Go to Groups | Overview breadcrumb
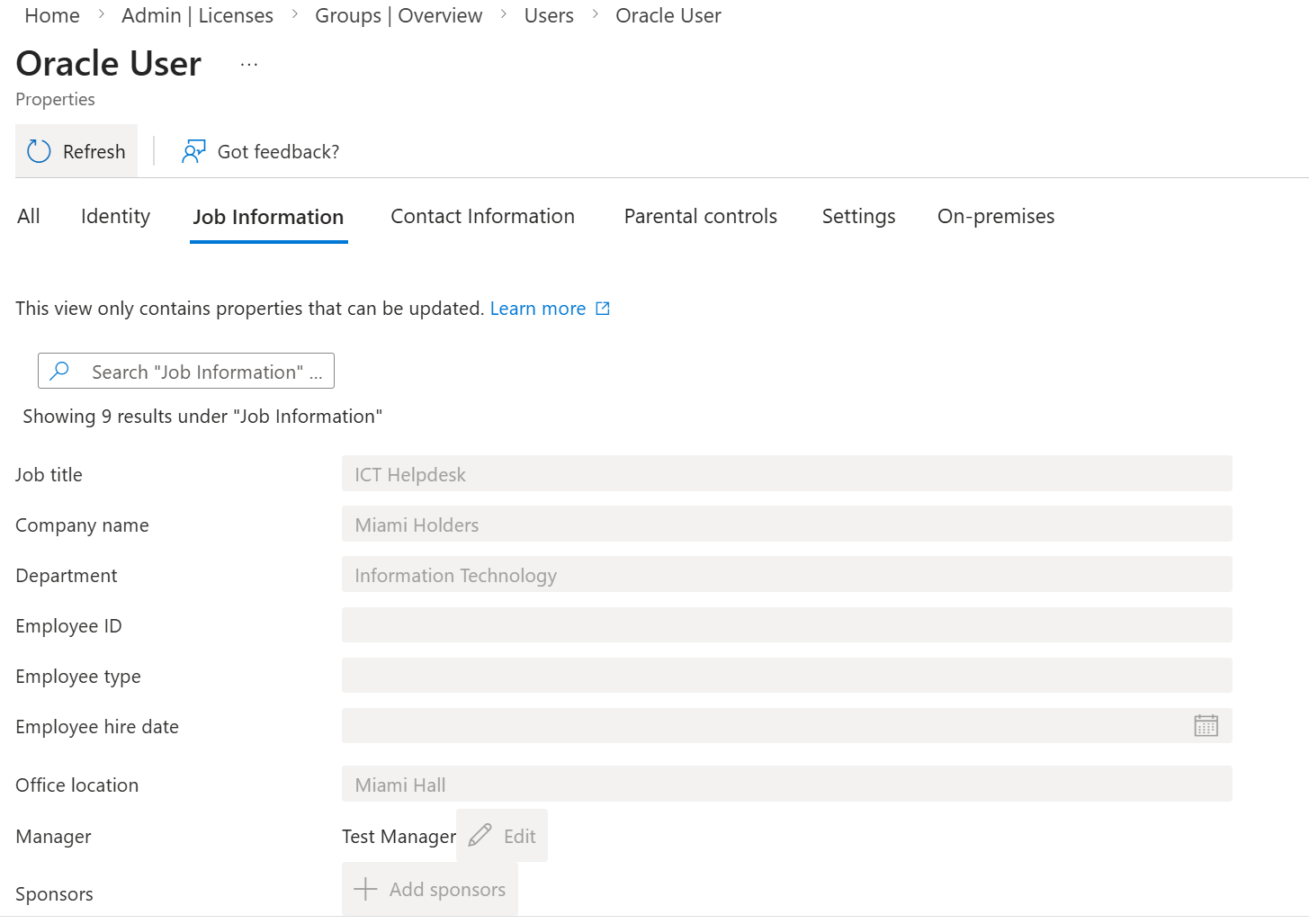The width and height of the screenshot is (1309, 924). (x=399, y=16)
